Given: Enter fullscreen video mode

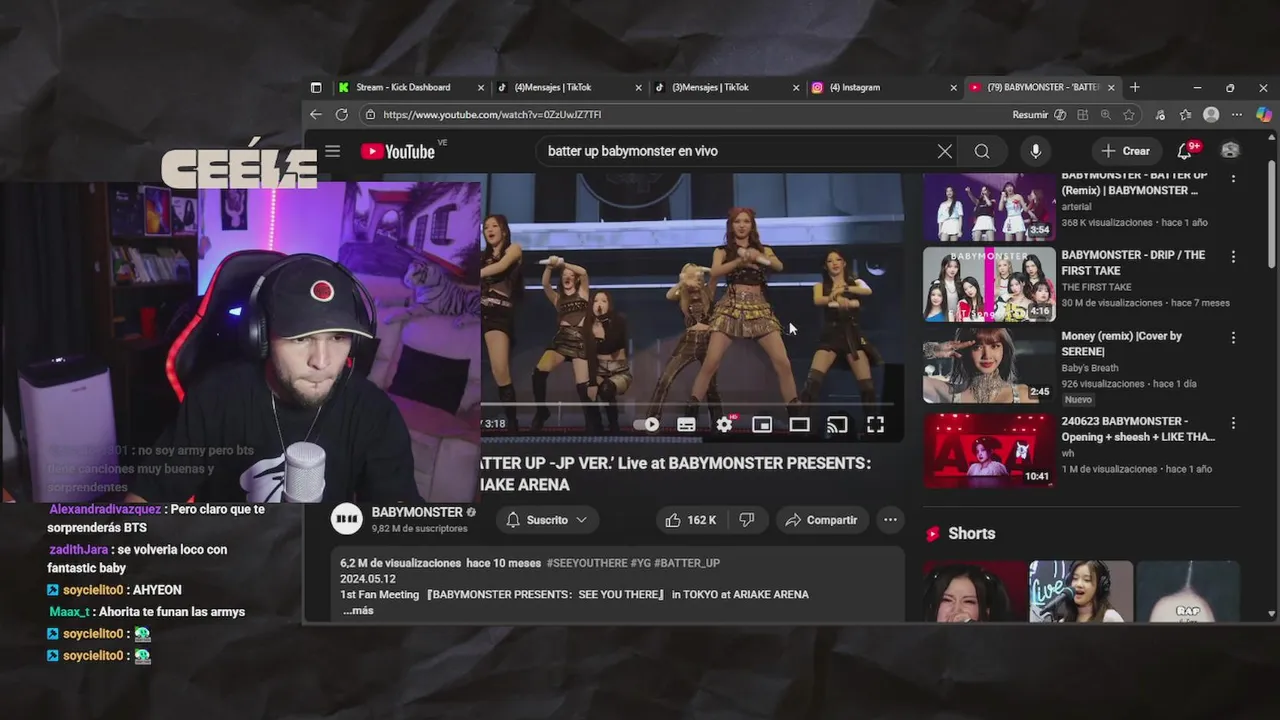Looking at the screenshot, I should point(875,424).
